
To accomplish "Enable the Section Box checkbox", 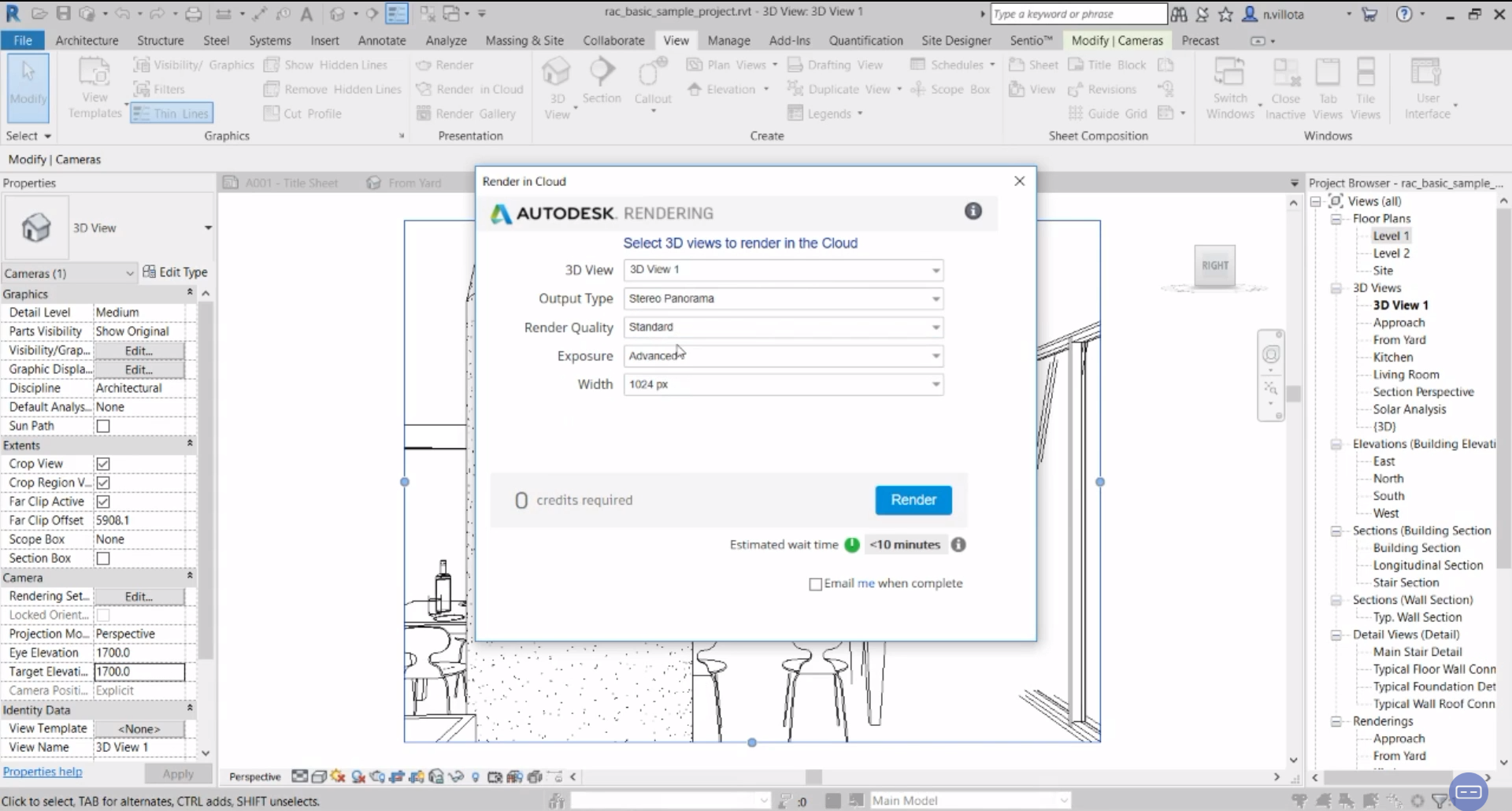I will [x=103, y=558].
